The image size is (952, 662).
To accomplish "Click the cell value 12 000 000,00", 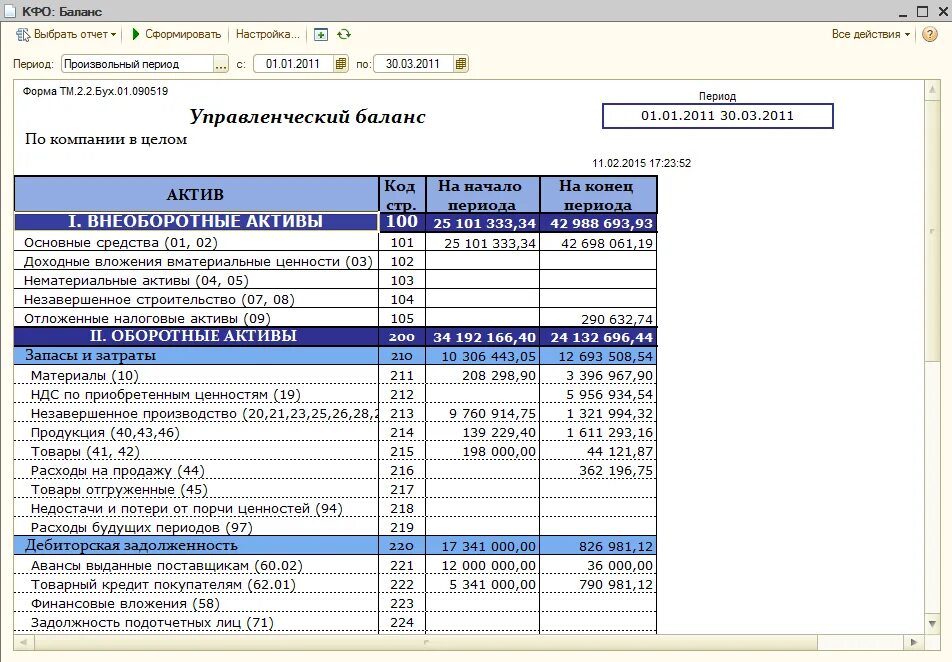I will [483, 565].
